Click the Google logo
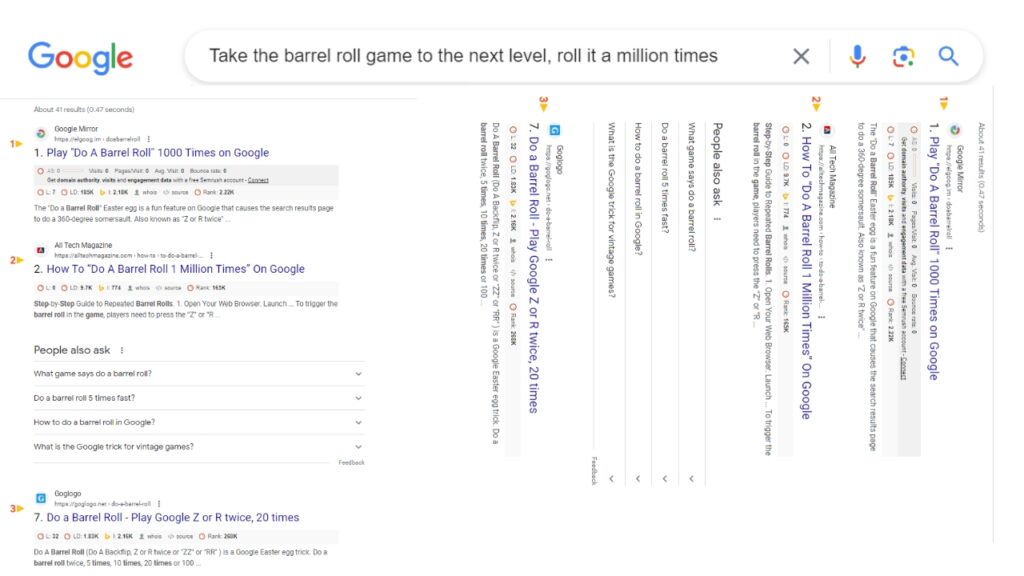Image resolution: width=1024 pixels, height=576 pixels. pos(80,57)
